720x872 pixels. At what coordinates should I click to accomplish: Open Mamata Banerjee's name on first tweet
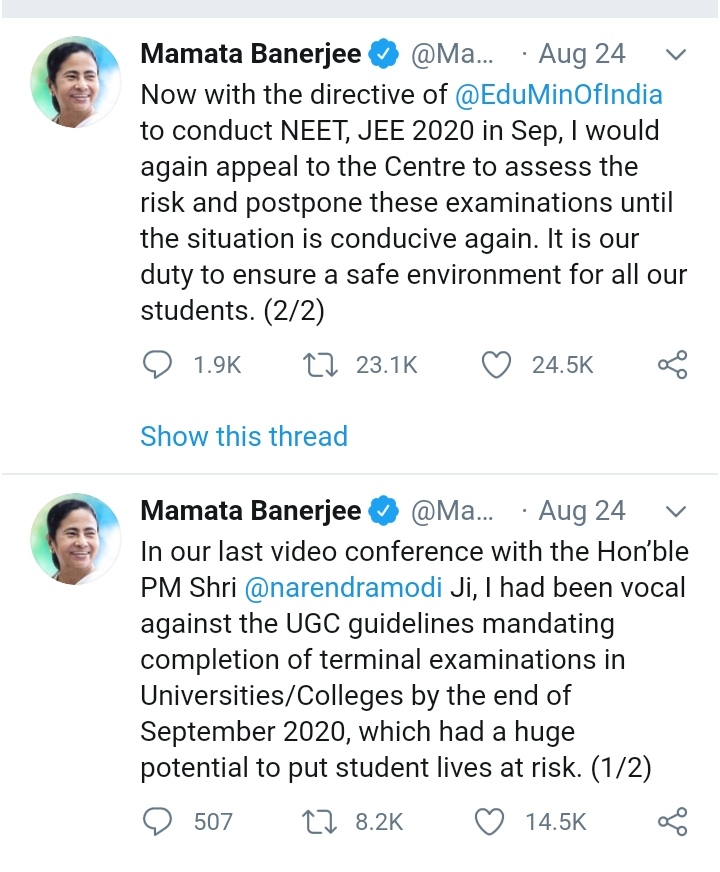[250, 54]
